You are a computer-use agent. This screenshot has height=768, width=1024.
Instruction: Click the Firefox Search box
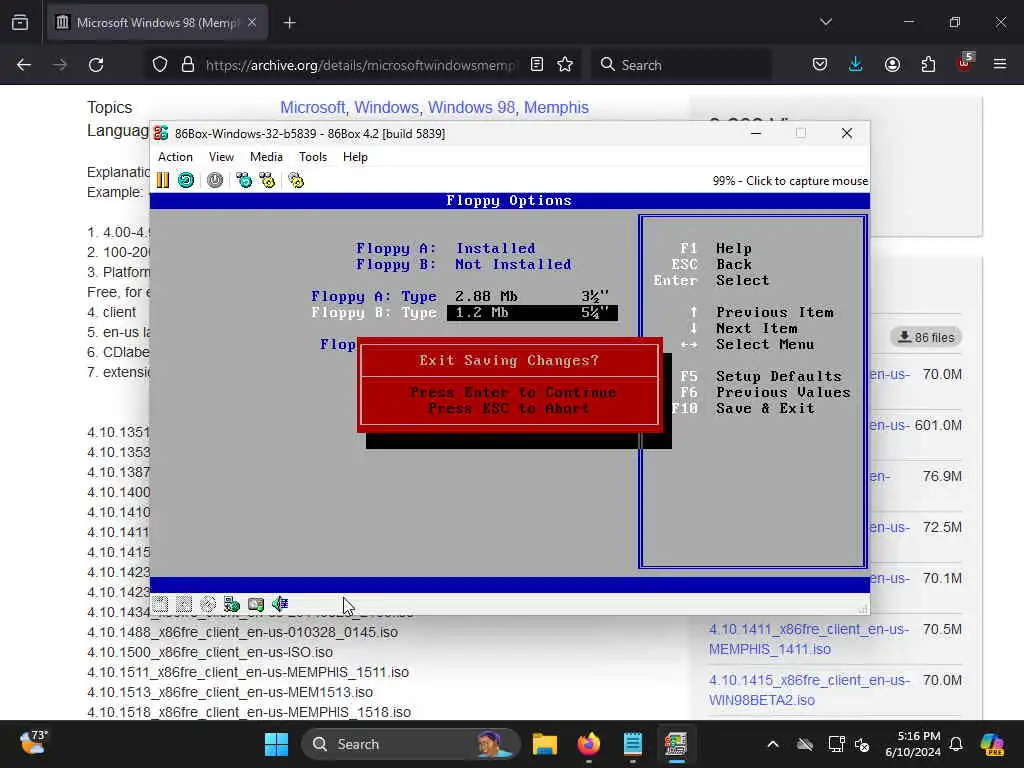(681, 65)
